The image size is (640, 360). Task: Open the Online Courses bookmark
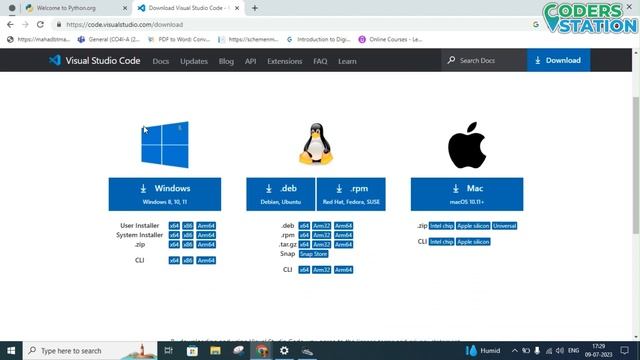click(391, 40)
